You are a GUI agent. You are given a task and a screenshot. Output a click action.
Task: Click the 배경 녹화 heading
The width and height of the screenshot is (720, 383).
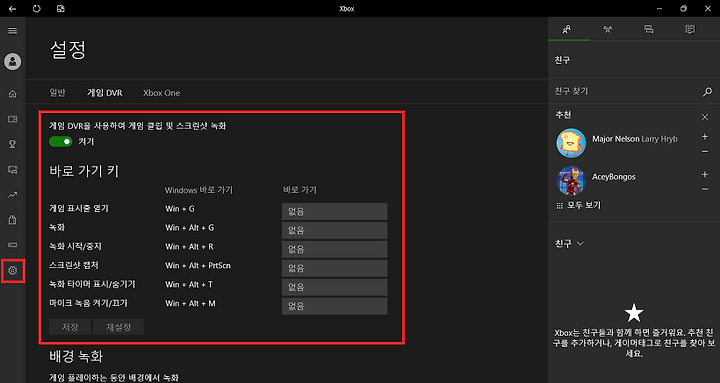[x=76, y=356]
